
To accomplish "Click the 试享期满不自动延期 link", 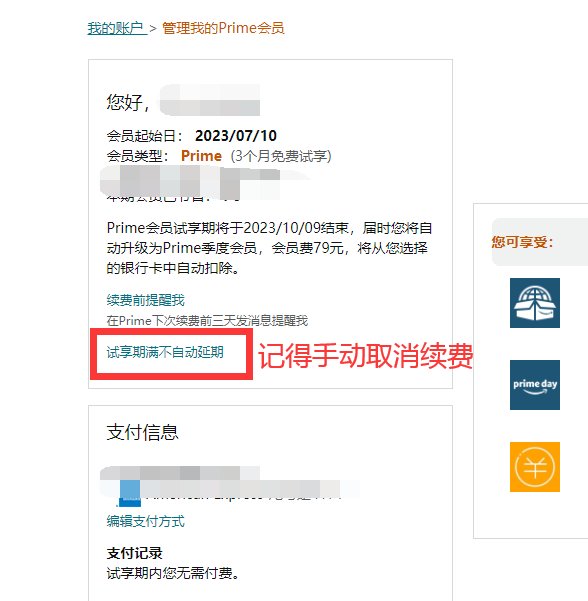I will pyautogui.click(x=165, y=352).
